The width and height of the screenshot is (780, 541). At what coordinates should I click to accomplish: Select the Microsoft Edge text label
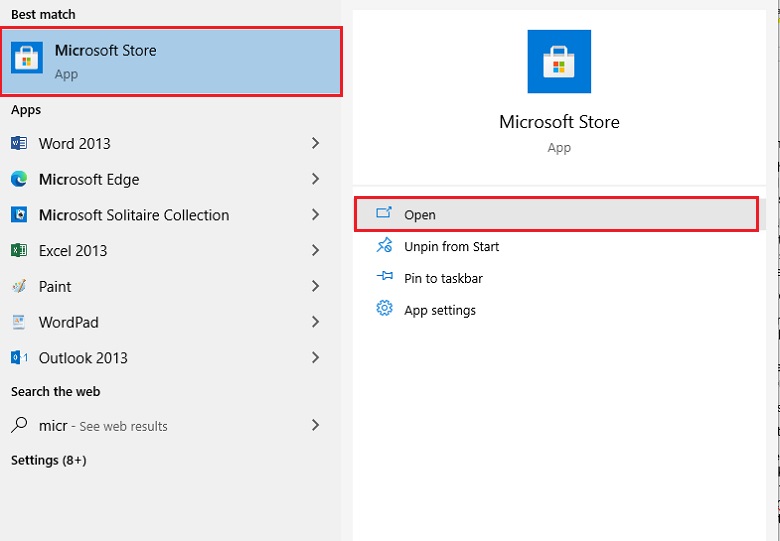tap(89, 180)
